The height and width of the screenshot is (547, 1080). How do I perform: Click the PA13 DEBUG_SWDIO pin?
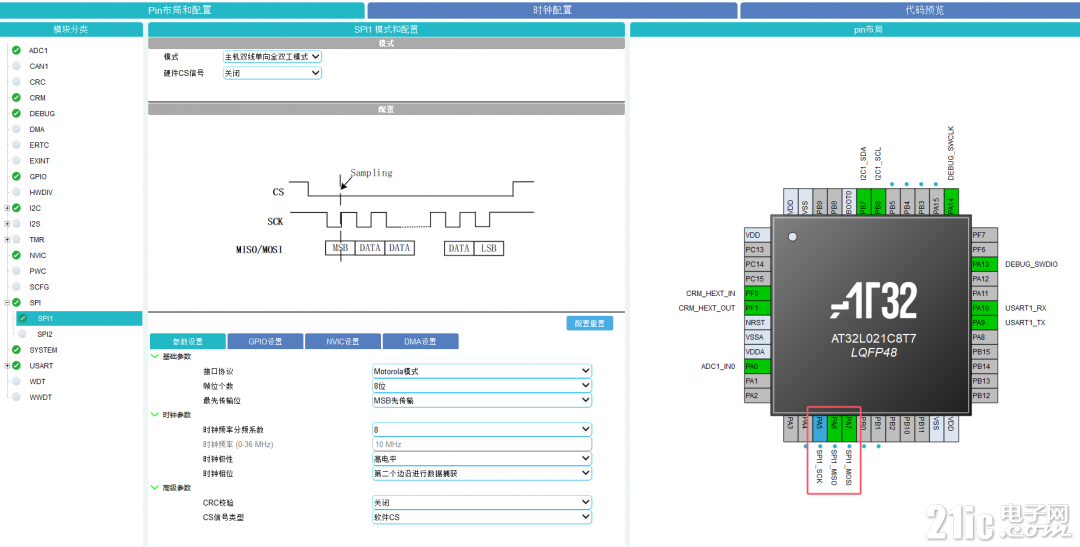click(984, 264)
